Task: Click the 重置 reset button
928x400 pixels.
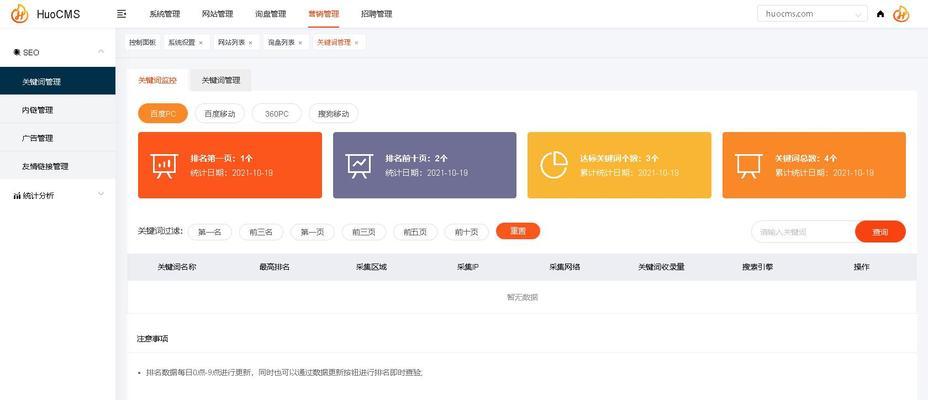Action: pos(518,231)
